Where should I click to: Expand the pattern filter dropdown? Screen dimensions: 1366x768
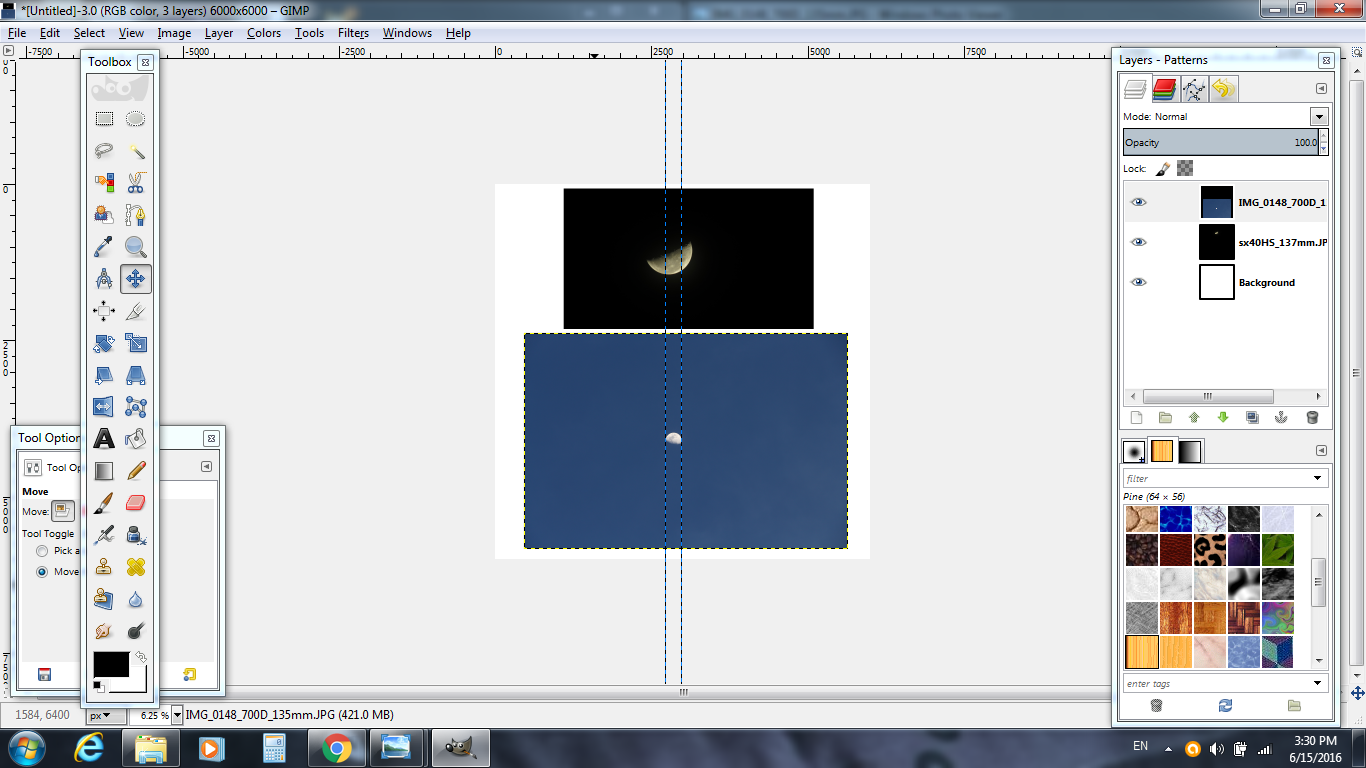click(x=1318, y=479)
